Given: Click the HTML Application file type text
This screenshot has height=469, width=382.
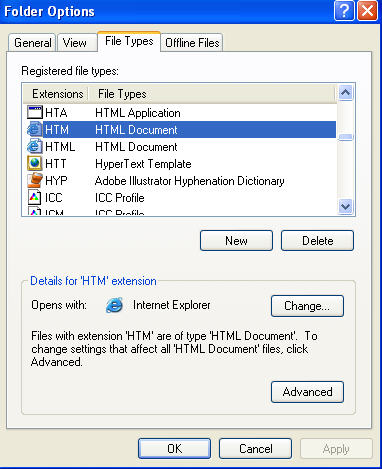Looking at the screenshot, I should [x=138, y=113].
